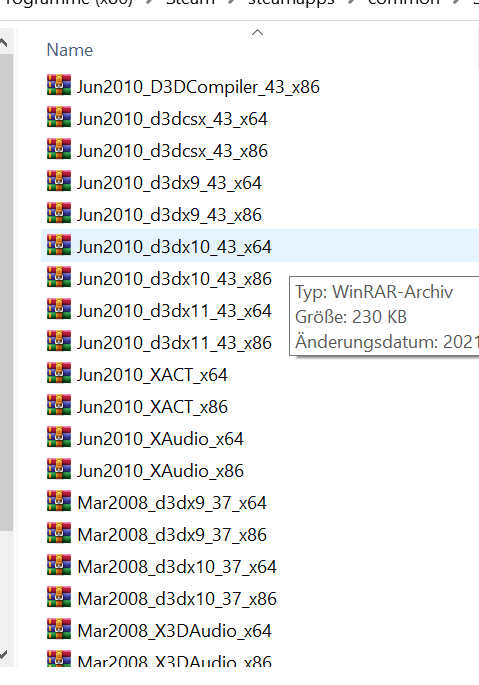Click the WinRAR icon beside Jun2010_d3dx9_43_x86

tap(59, 213)
